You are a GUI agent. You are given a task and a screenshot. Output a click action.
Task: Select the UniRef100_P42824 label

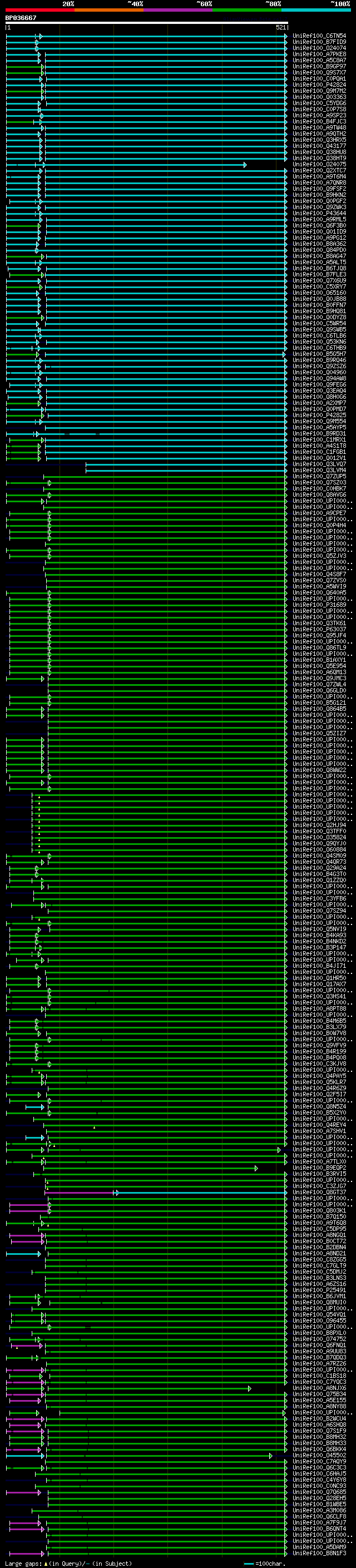tap(319, 85)
